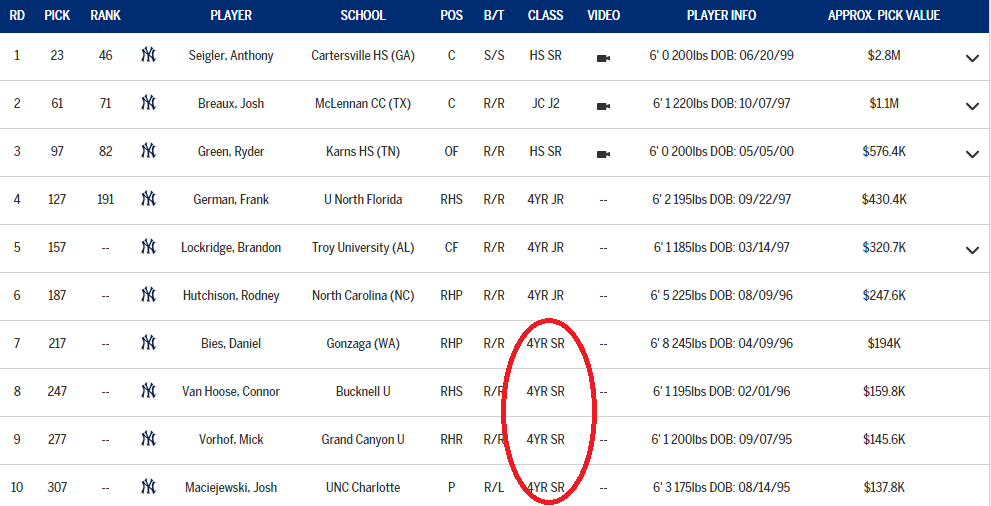Click Yankees logo beside Frank German

tap(149, 199)
